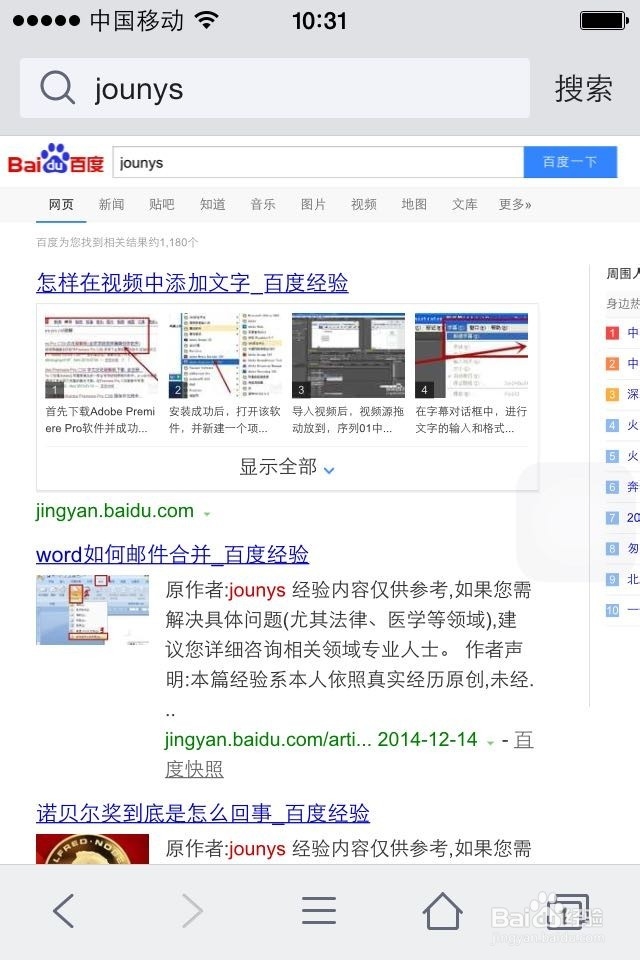Open the dropdown arrow after date 2014-12-14
The image size is (640, 960).
(x=490, y=743)
